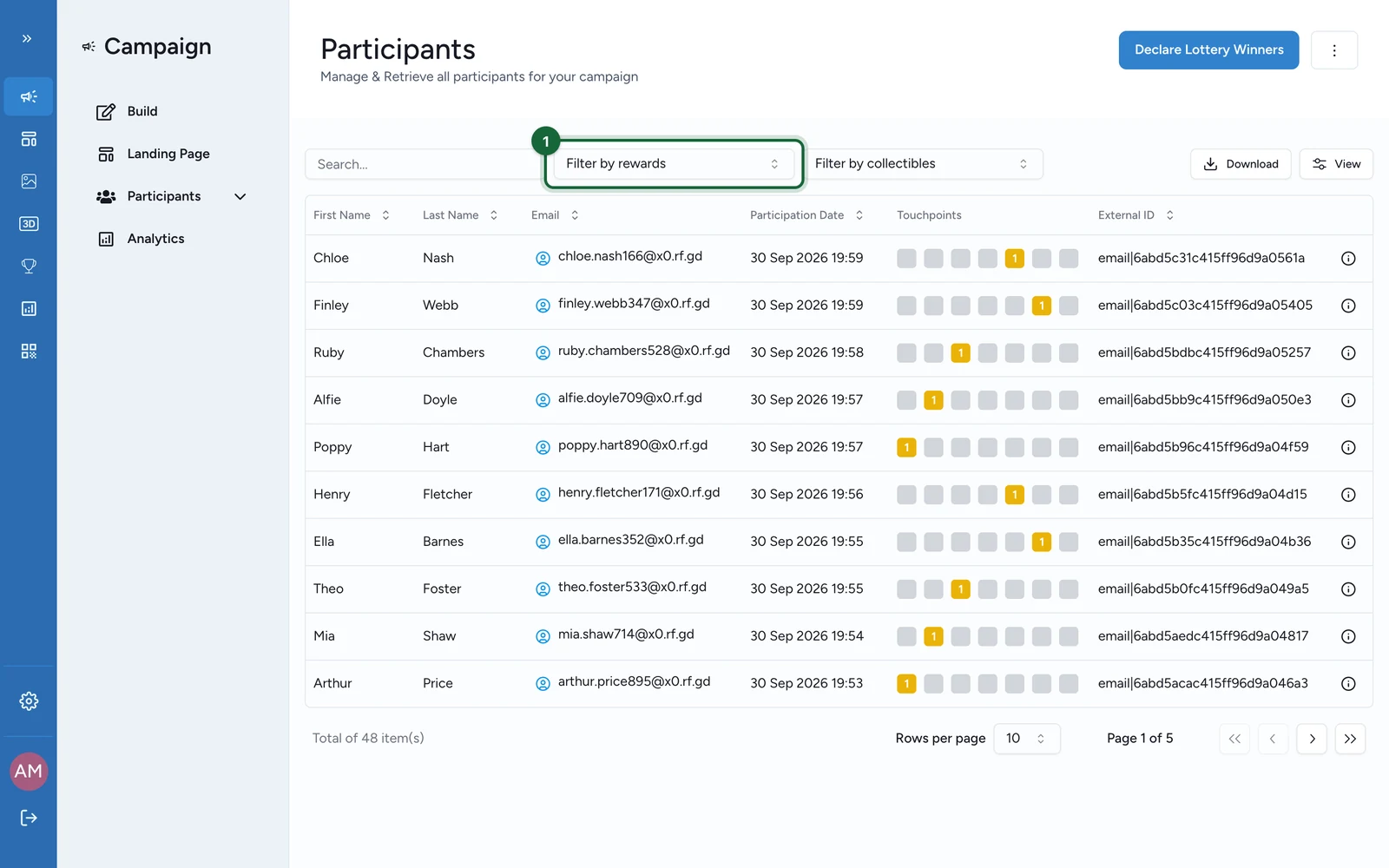The width and height of the screenshot is (1389, 868).
Task: Open the layout template icon in sidebar
Action: (x=29, y=139)
